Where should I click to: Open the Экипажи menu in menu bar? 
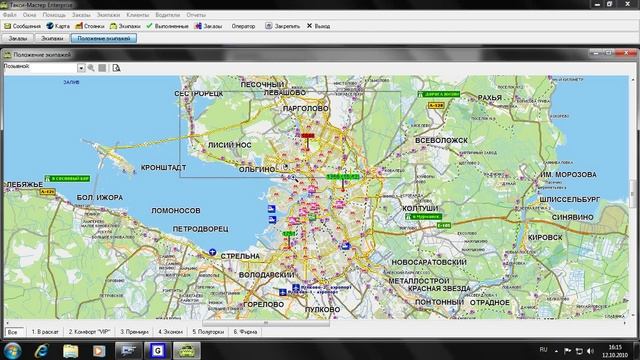coord(108,15)
